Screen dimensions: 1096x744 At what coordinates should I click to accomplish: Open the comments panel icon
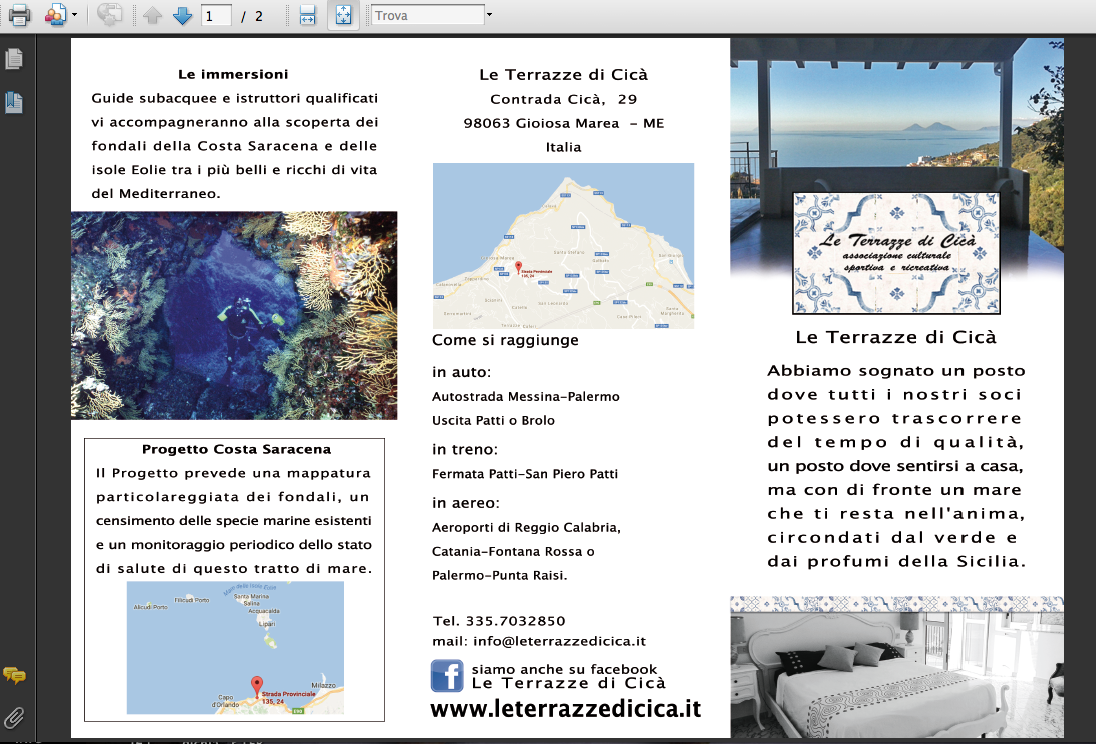14,675
